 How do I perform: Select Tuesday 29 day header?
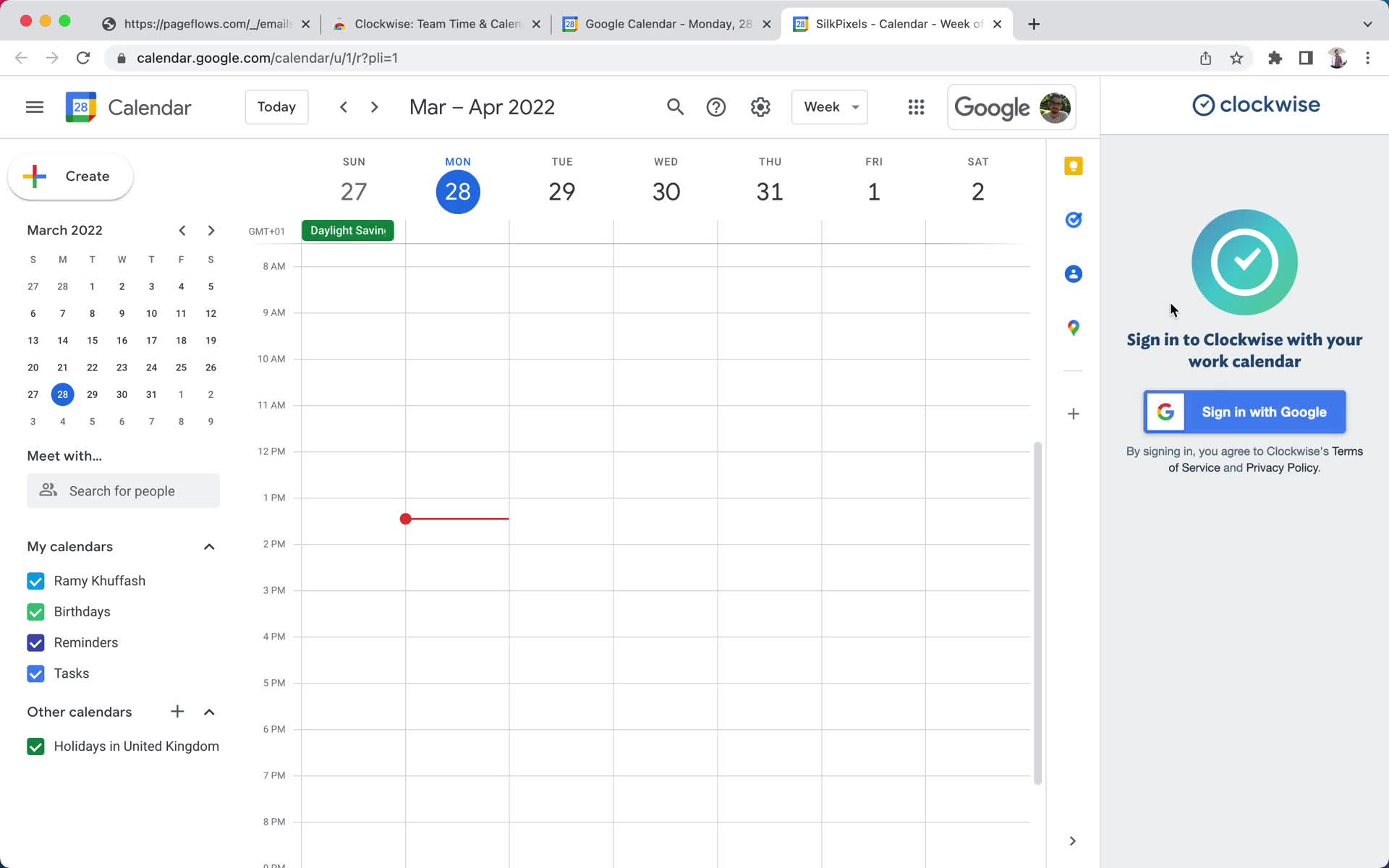(x=561, y=192)
